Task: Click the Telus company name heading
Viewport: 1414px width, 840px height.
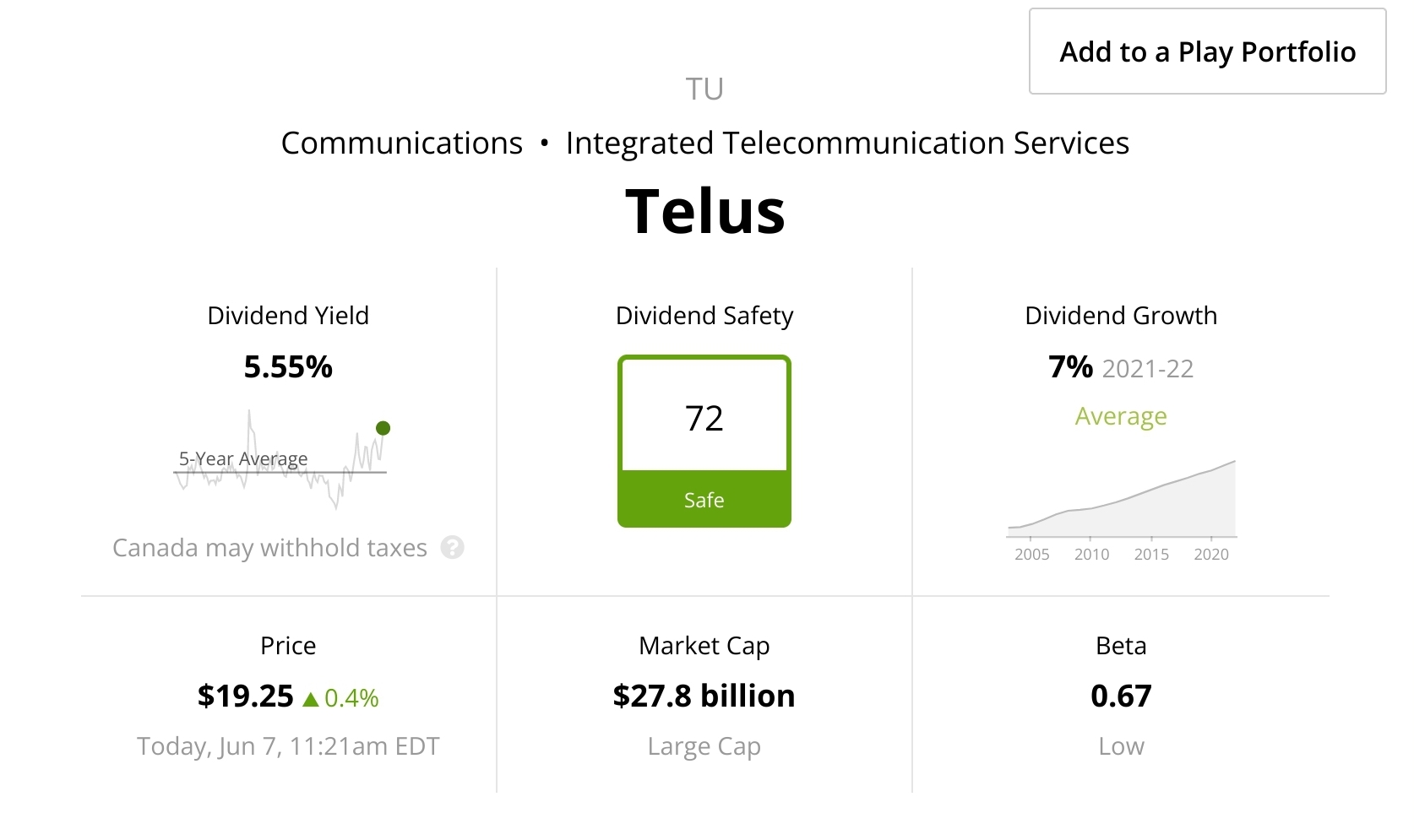Action: [705, 211]
